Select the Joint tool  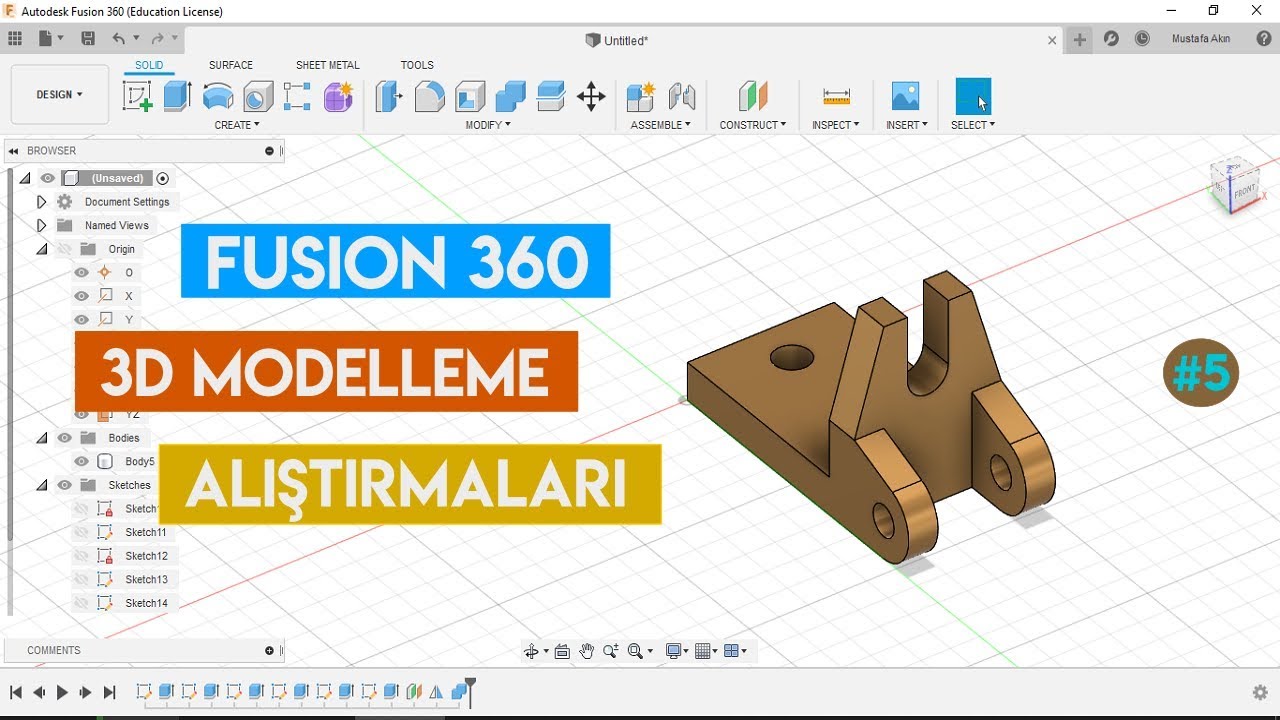pos(682,96)
